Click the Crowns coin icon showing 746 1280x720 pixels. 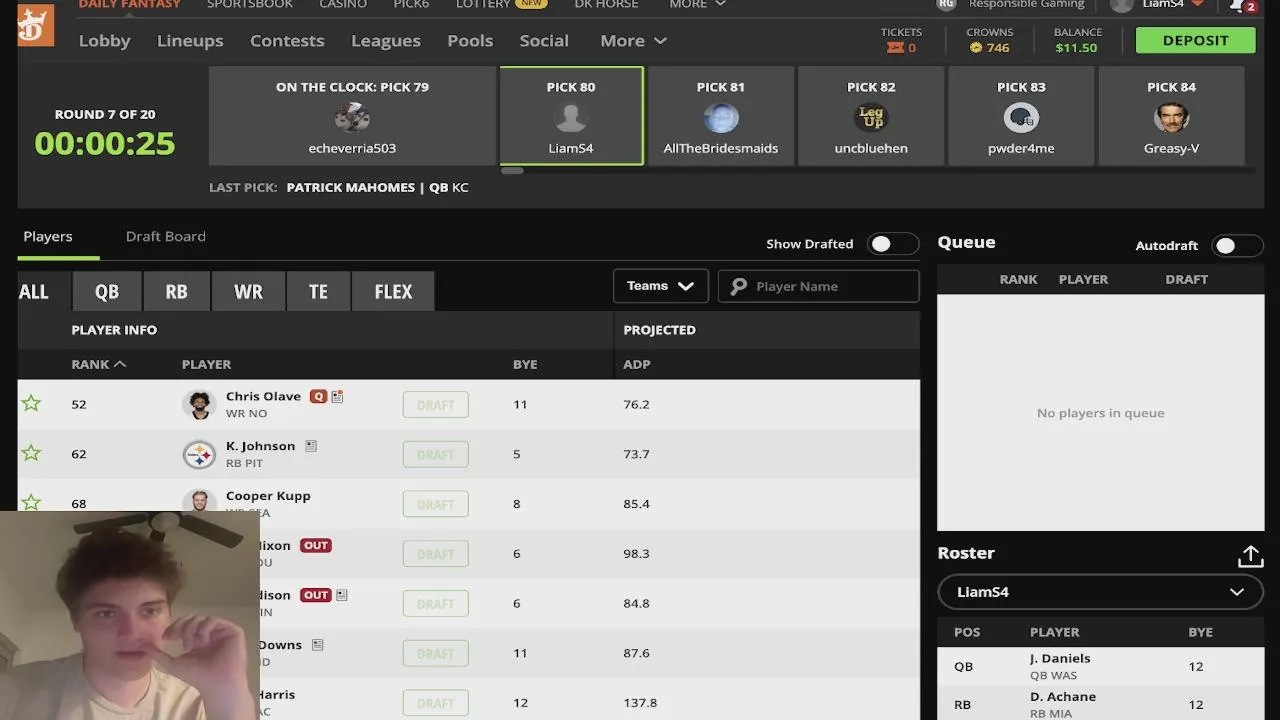coord(976,48)
